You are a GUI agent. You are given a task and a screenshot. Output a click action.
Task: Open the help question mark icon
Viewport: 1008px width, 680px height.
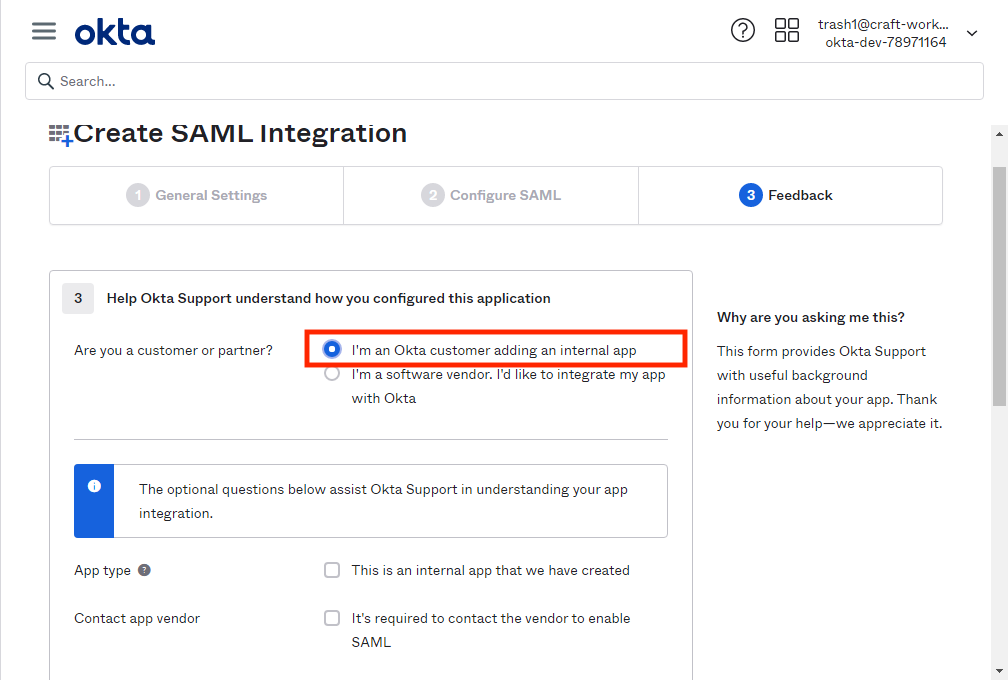coord(742,30)
